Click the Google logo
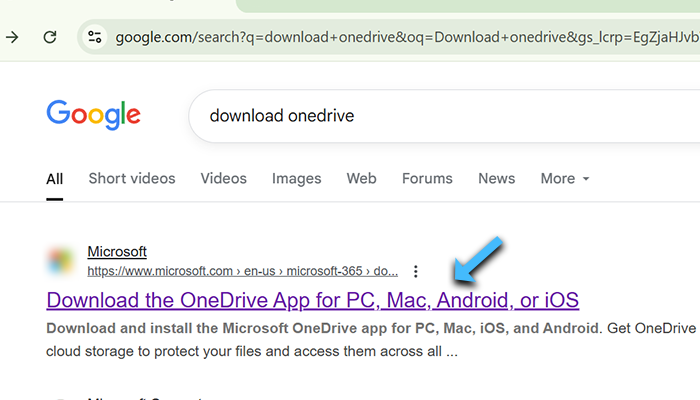Viewport: 700px width, 400px height. 94,115
